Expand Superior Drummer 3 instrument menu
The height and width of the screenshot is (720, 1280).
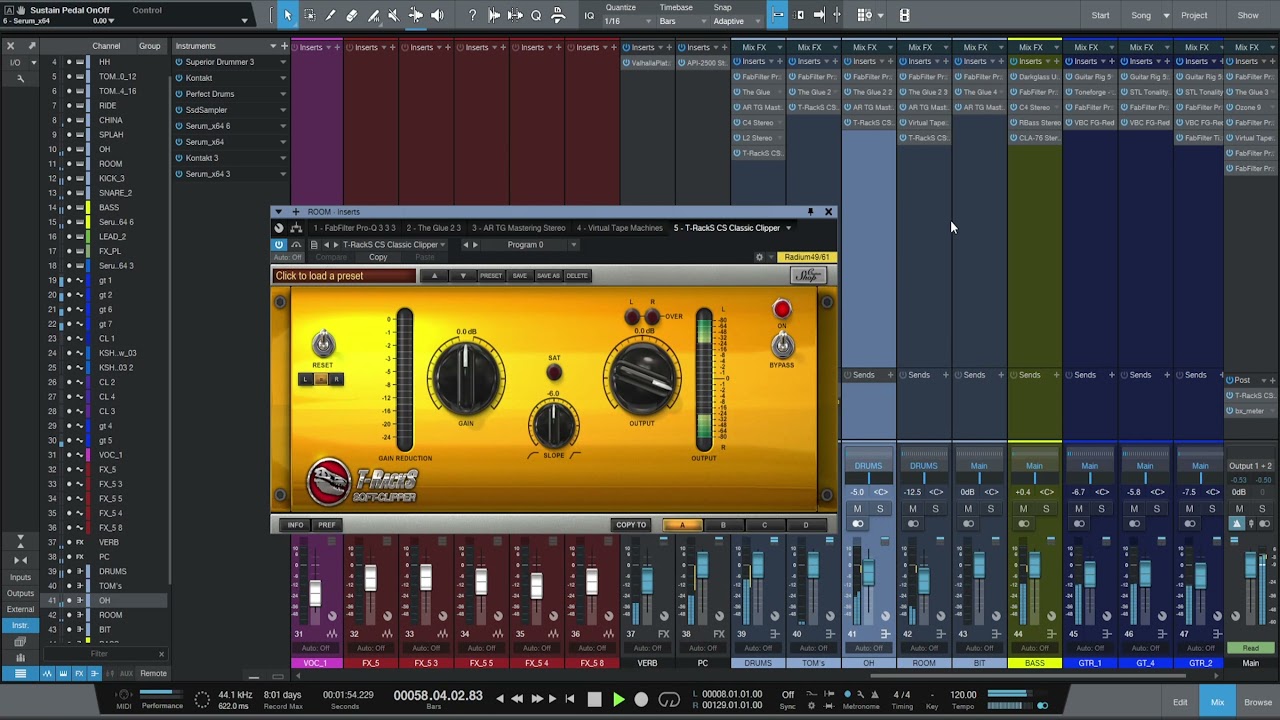click(283, 62)
